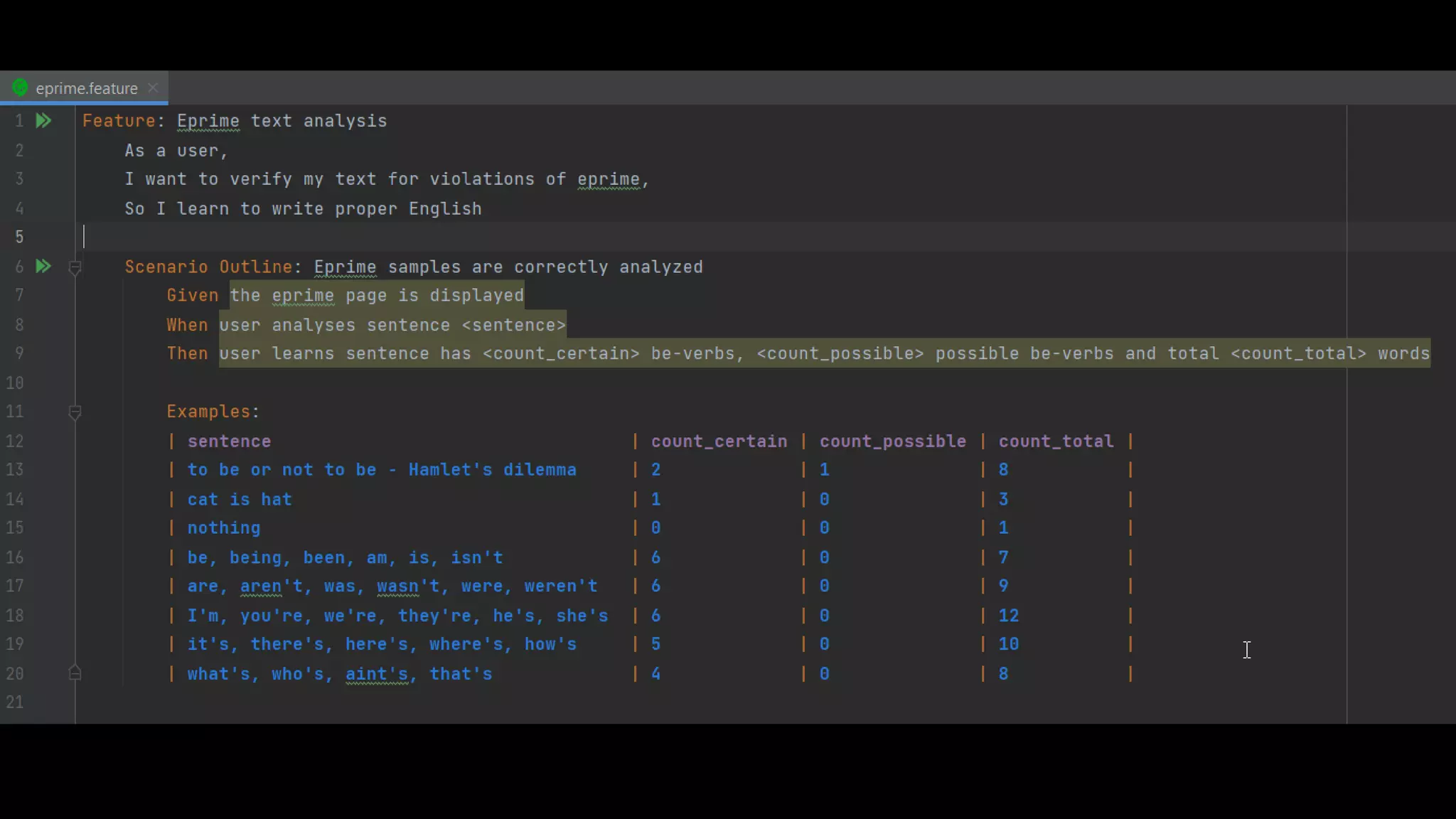The width and height of the screenshot is (1456, 819).
Task: Collapse the Scenario Outline fold marker
Action: (75, 267)
